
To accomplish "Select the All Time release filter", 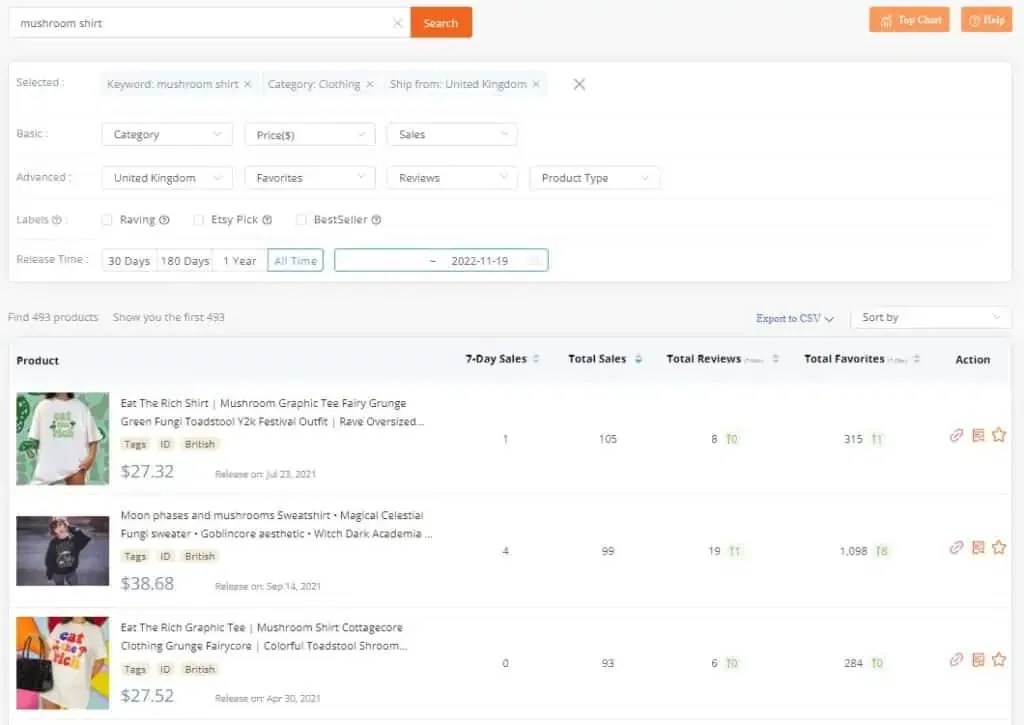I will 295,259.
